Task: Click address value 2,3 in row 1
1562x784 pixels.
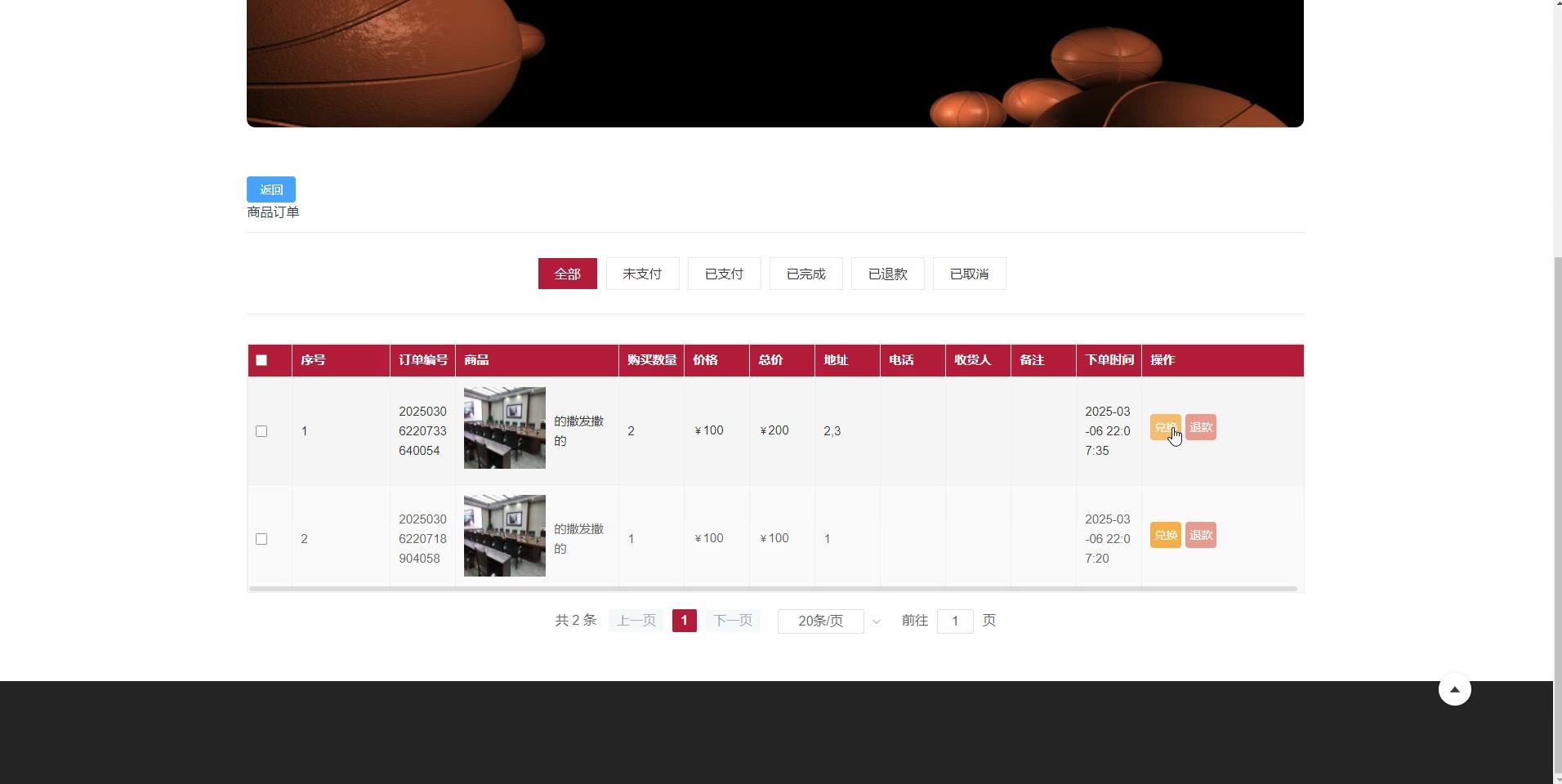Action: coord(832,431)
